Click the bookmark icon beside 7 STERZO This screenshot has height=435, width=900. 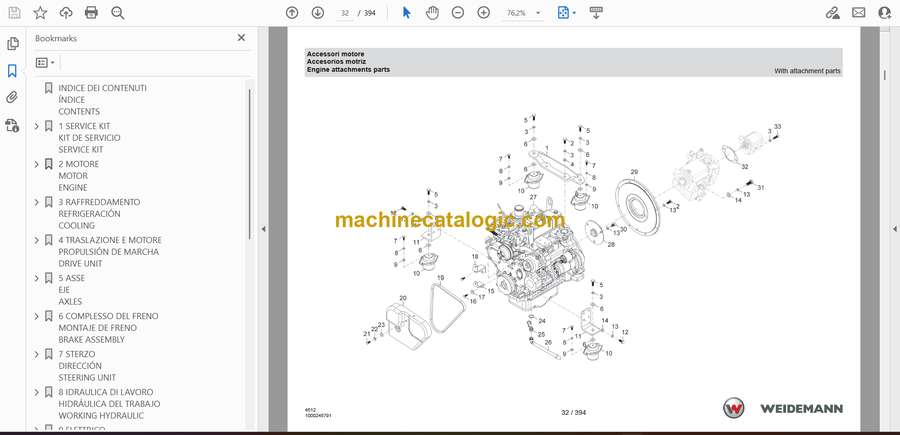click(x=49, y=354)
